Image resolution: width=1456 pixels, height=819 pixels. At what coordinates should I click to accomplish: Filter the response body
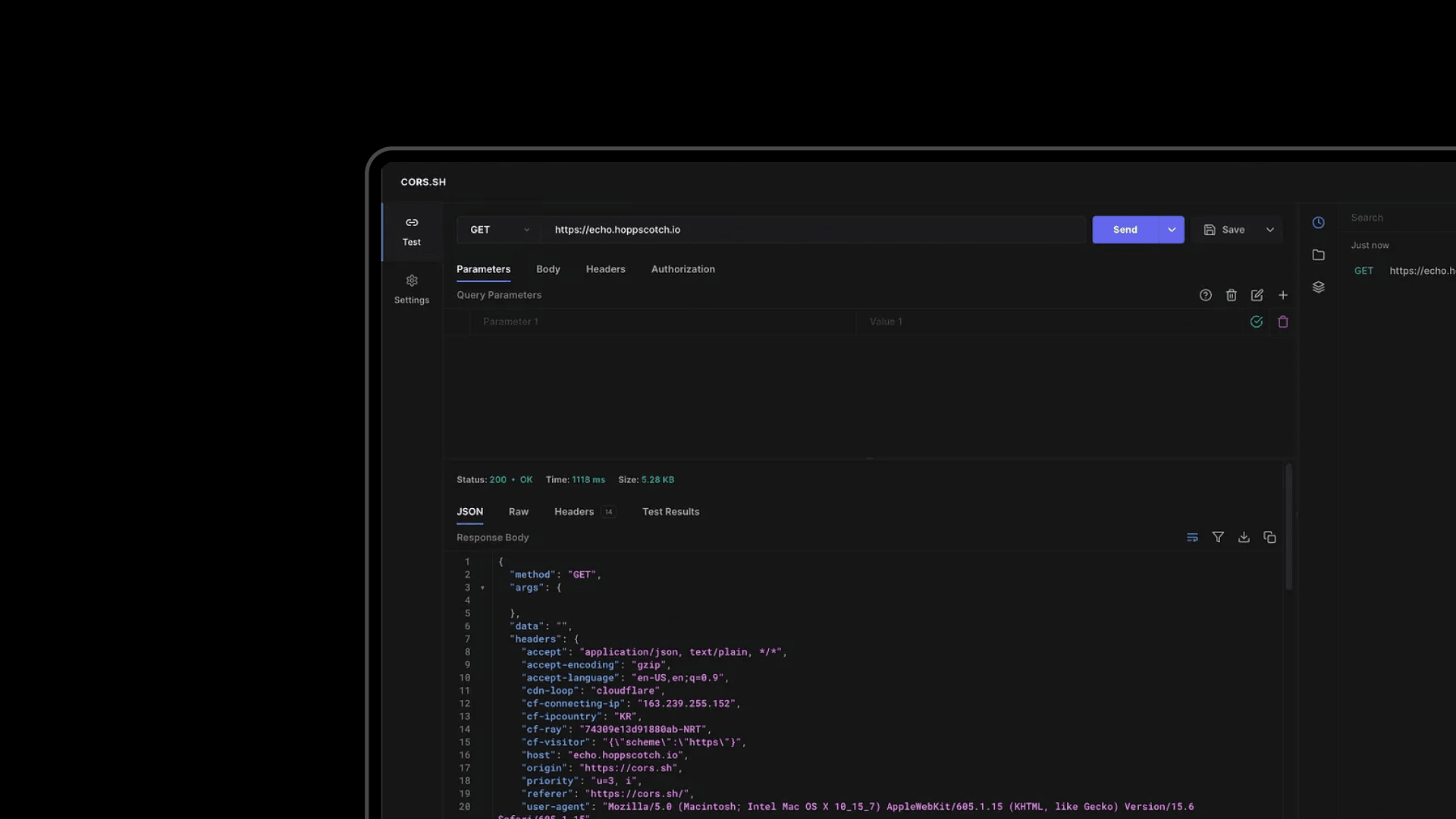pyautogui.click(x=1218, y=538)
